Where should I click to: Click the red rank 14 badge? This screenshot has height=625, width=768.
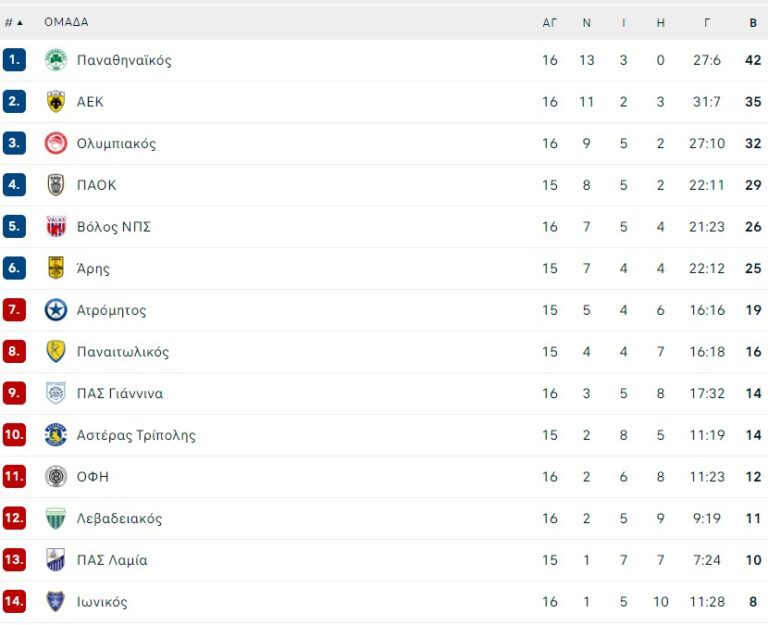[14, 602]
